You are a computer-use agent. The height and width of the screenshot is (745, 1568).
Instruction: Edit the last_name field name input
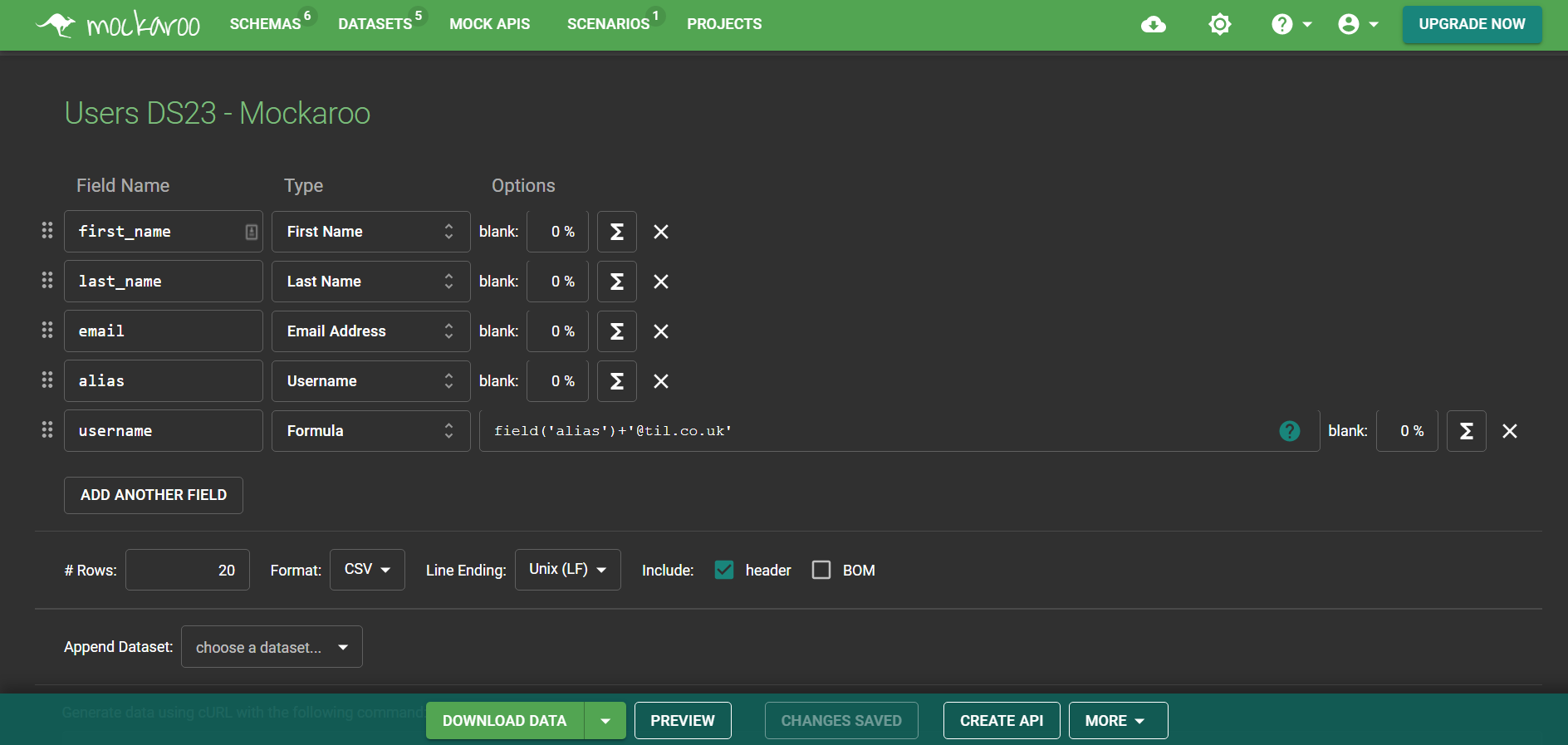point(164,282)
